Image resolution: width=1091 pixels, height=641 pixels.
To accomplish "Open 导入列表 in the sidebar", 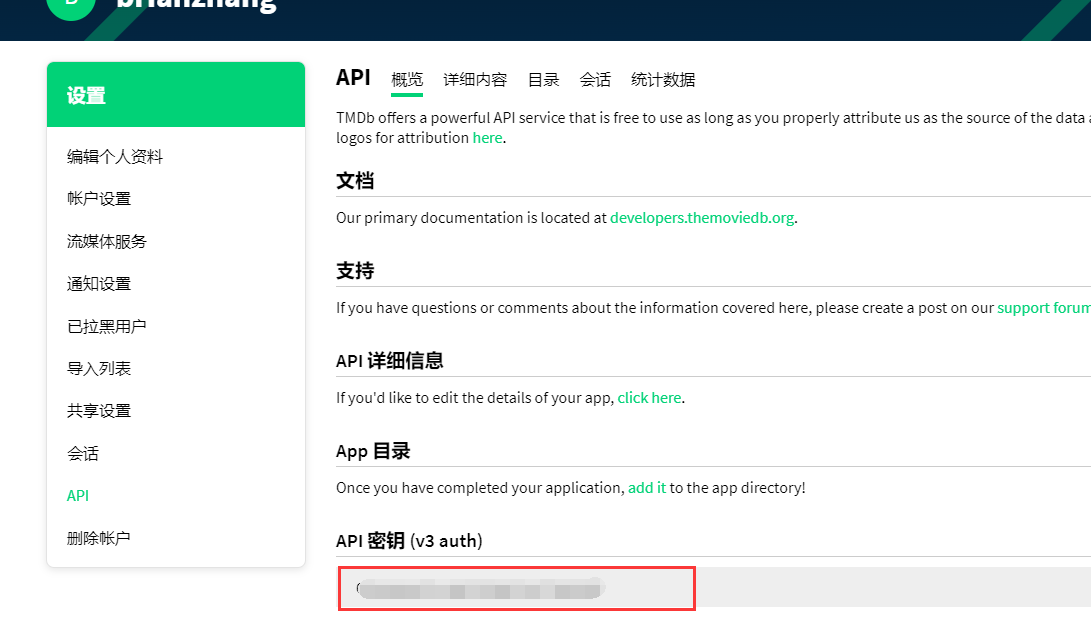I will click(x=99, y=369).
